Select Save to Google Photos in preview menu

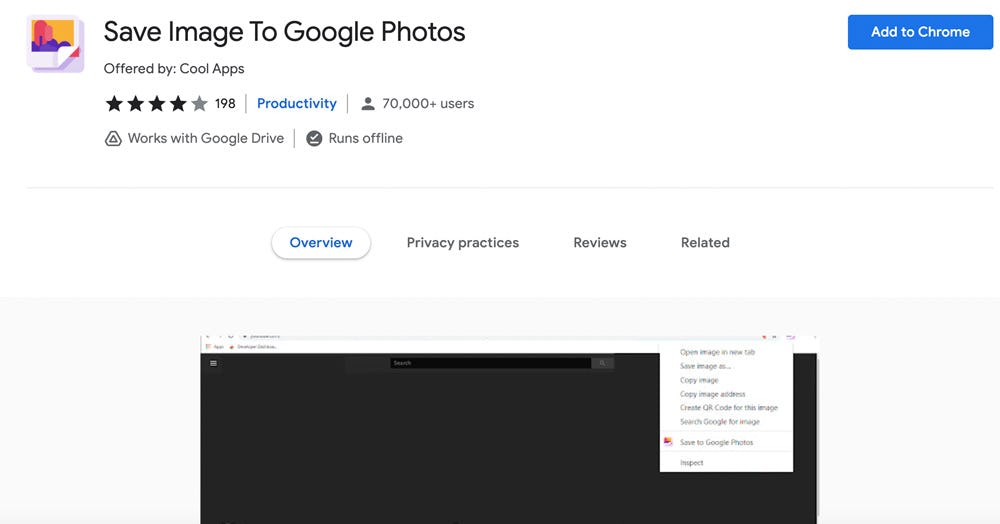[x=716, y=442]
